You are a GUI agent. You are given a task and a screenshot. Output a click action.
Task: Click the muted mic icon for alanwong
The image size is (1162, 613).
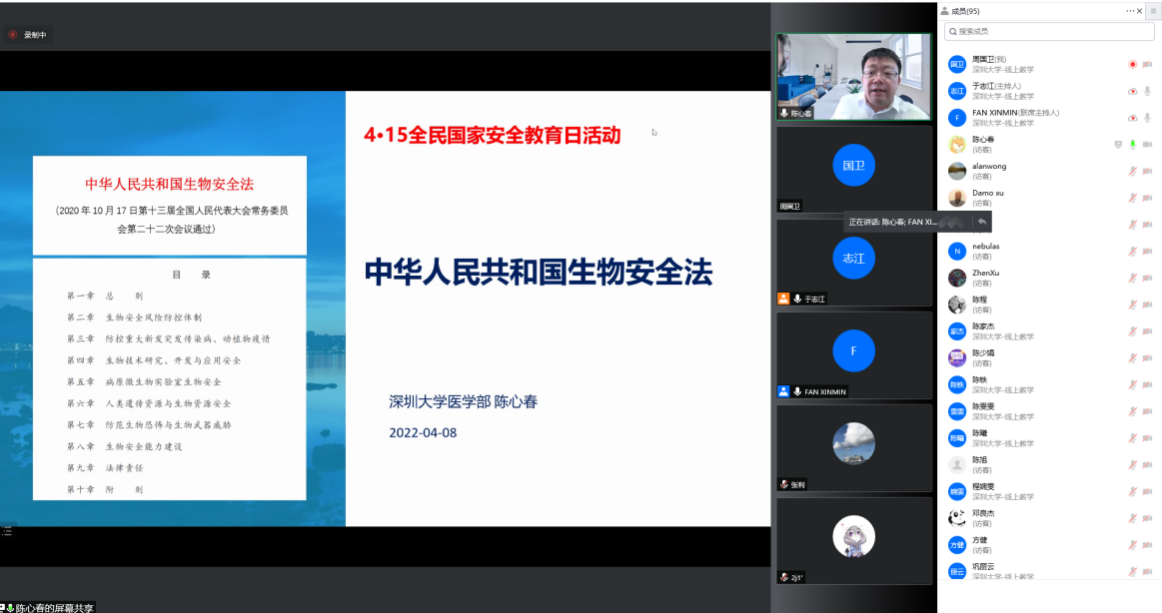pyautogui.click(x=1133, y=171)
